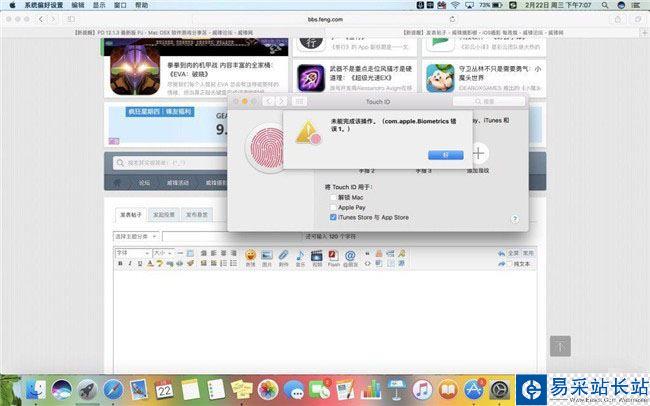Viewport: 650px width, 406px height.
Task: Open Safari compass in Dock
Action: 113,391
